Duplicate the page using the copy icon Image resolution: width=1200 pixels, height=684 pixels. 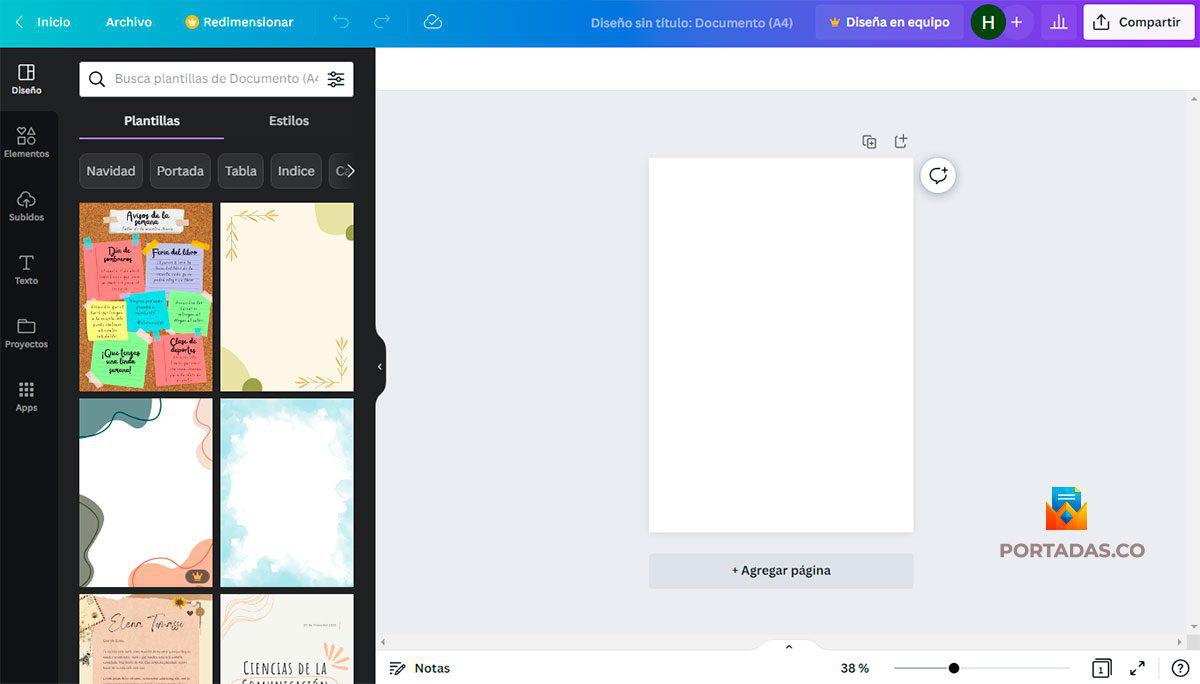point(869,141)
